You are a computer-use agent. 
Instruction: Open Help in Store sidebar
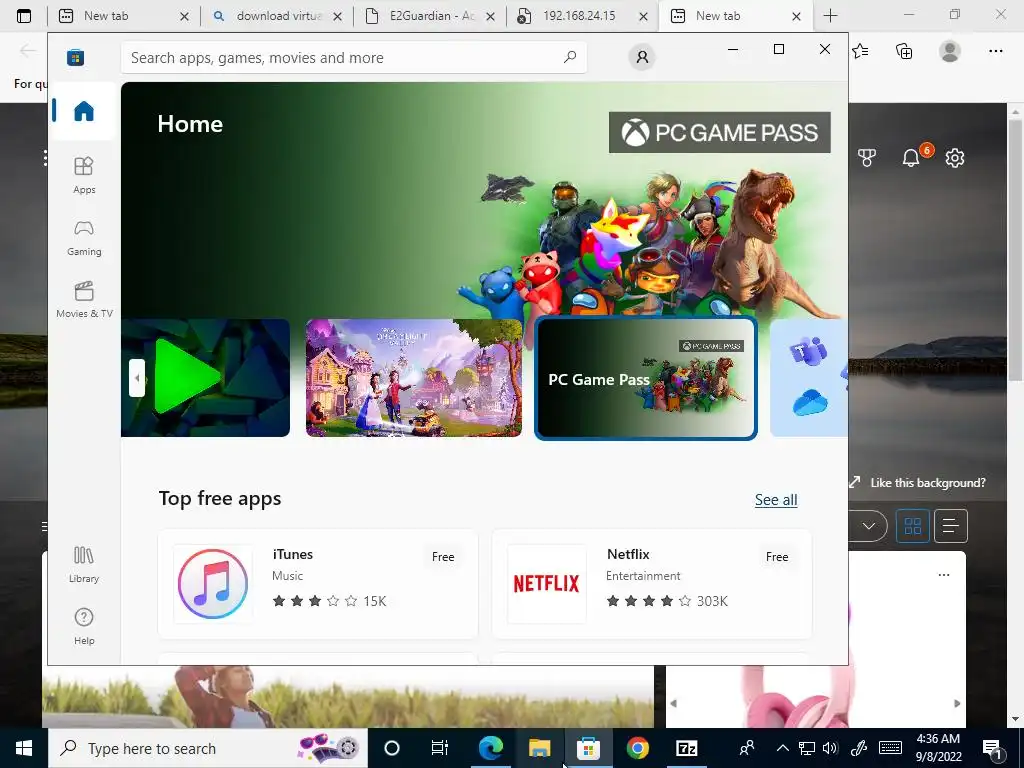pyautogui.click(x=84, y=626)
